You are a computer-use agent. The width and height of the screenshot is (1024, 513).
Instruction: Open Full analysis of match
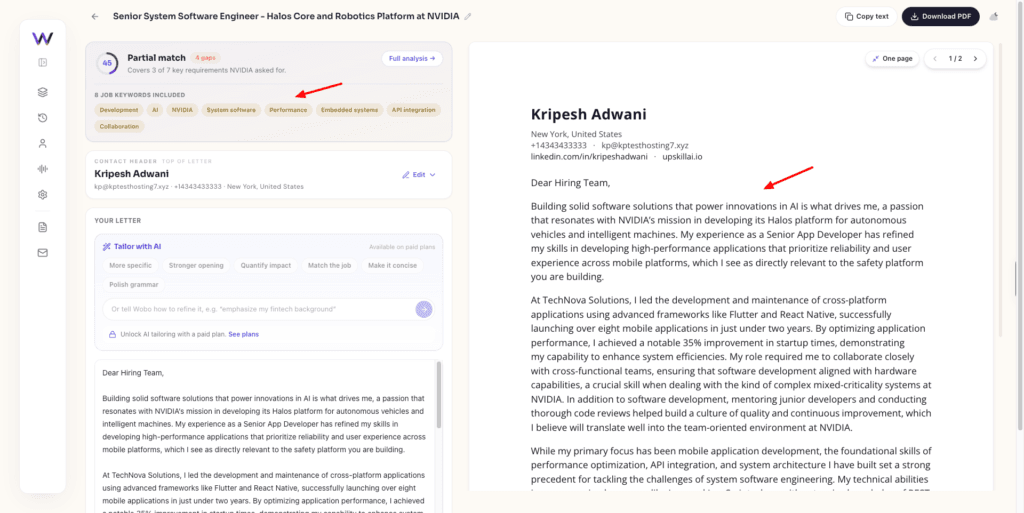click(x=412, y=58)
